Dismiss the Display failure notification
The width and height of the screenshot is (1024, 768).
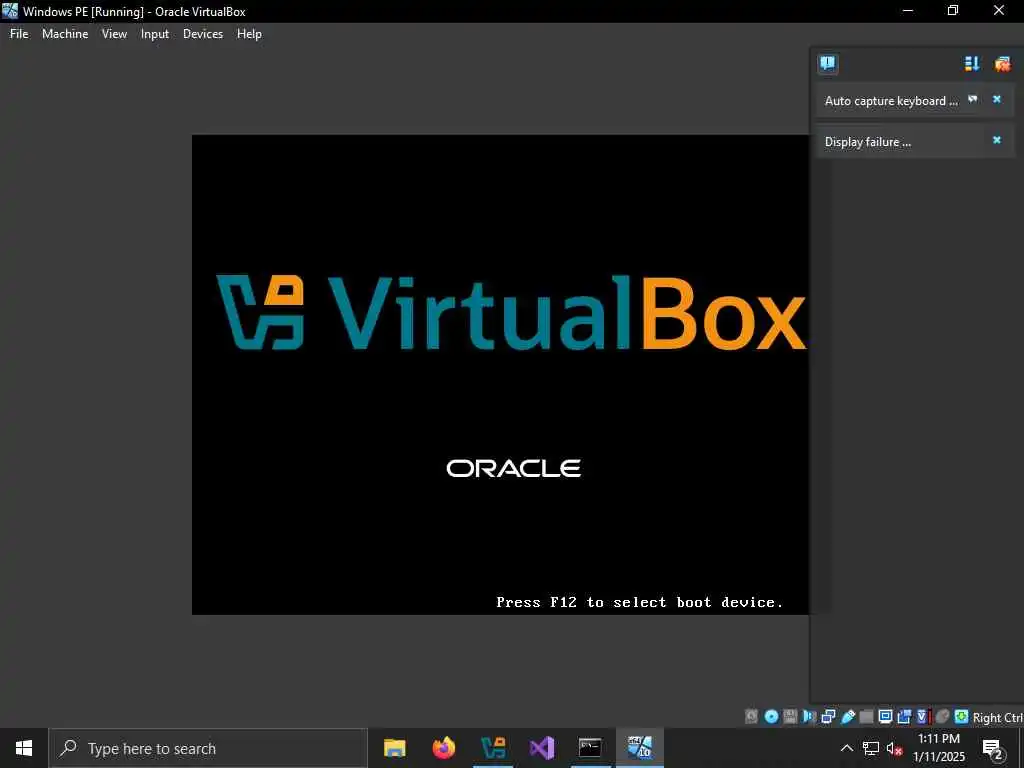pyautogui.click(x=997, y=140)
